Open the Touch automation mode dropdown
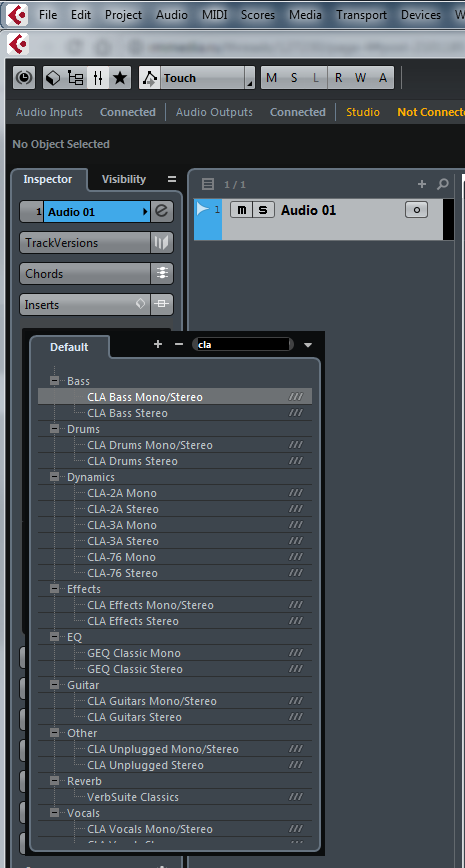Image resolution: width=465 pixels, height=868 pixels. (207, 78)
